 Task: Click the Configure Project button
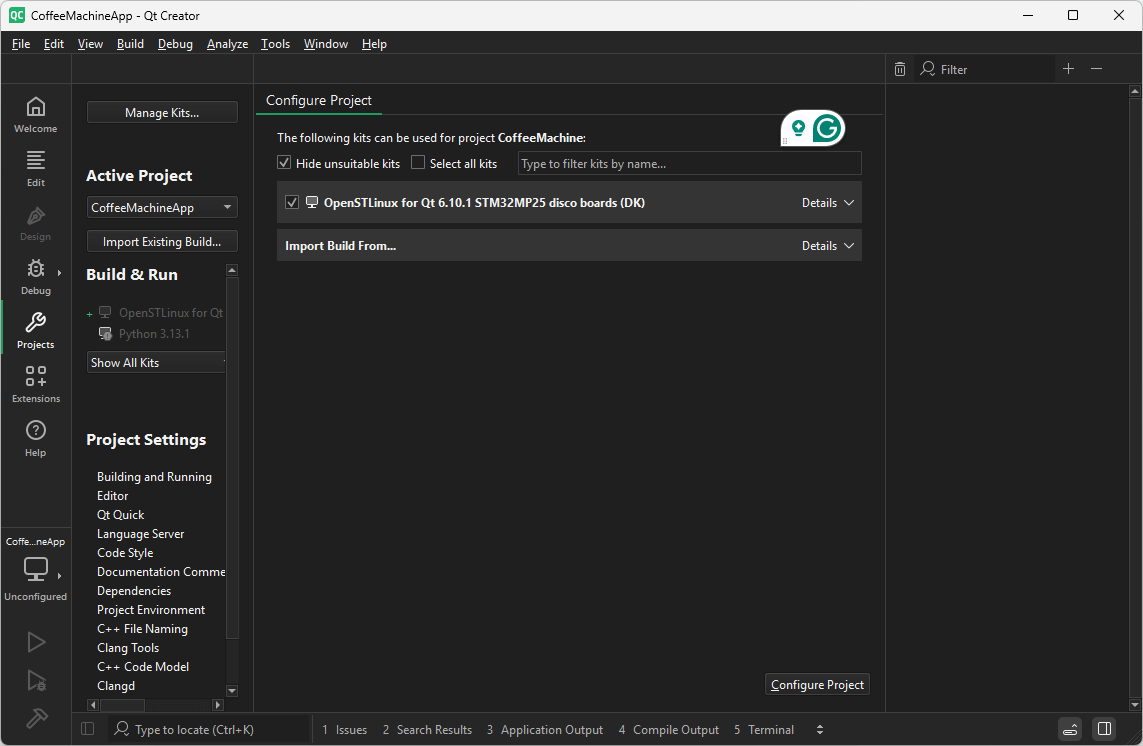pyautogui.click(x=816, y=684)
